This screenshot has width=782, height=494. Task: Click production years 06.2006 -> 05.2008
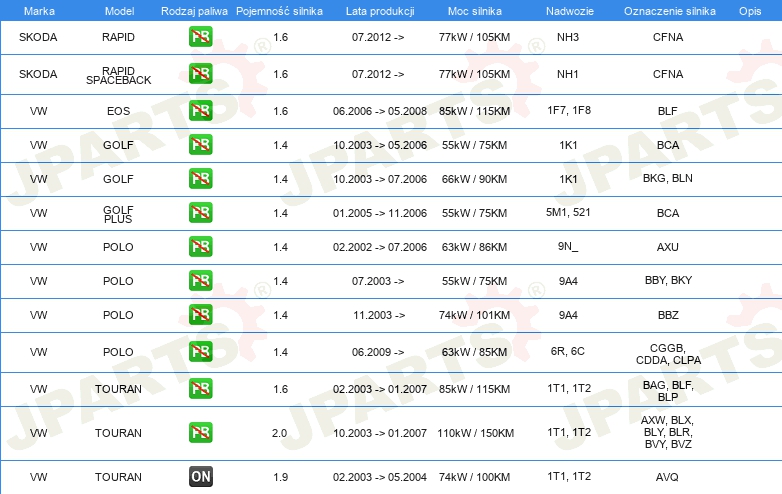coord(380,111)
